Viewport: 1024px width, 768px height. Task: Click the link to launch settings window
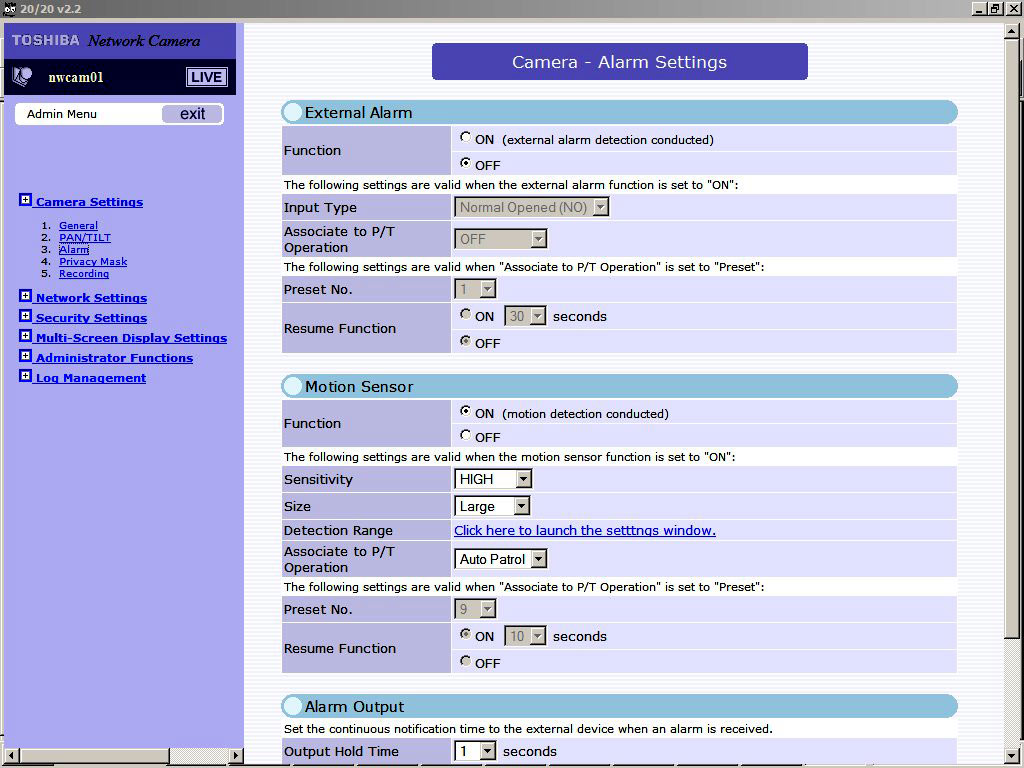[x=584, y=531]
